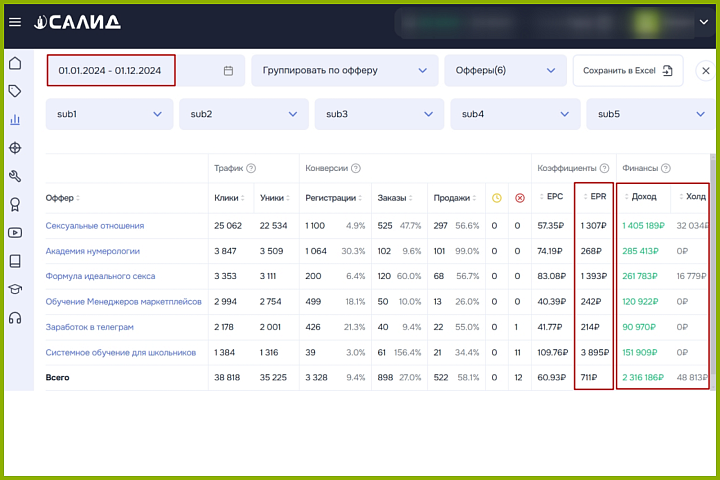Open the video play sidebar icon

point(15,233)
